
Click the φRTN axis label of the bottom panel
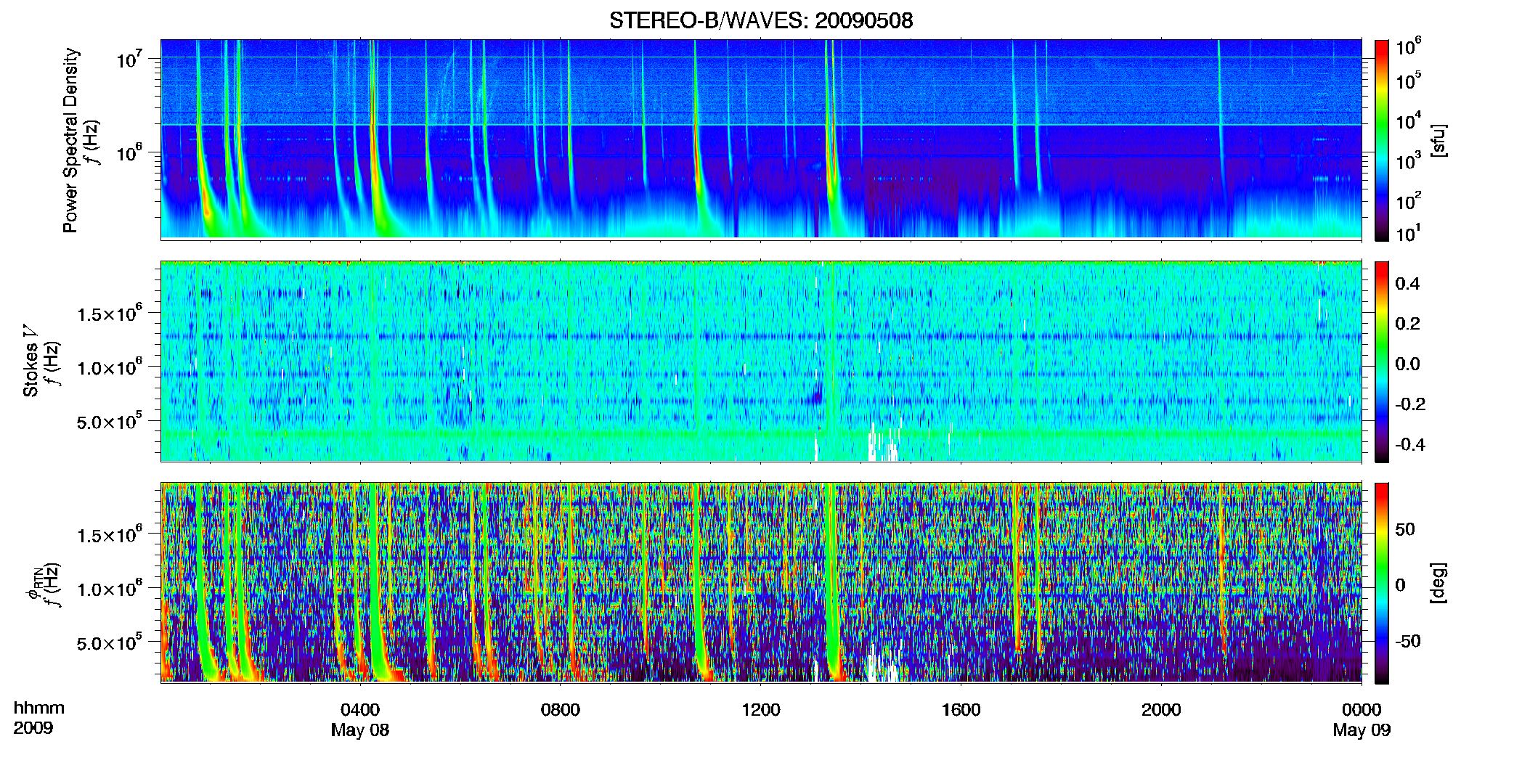[x=33, y=583]
